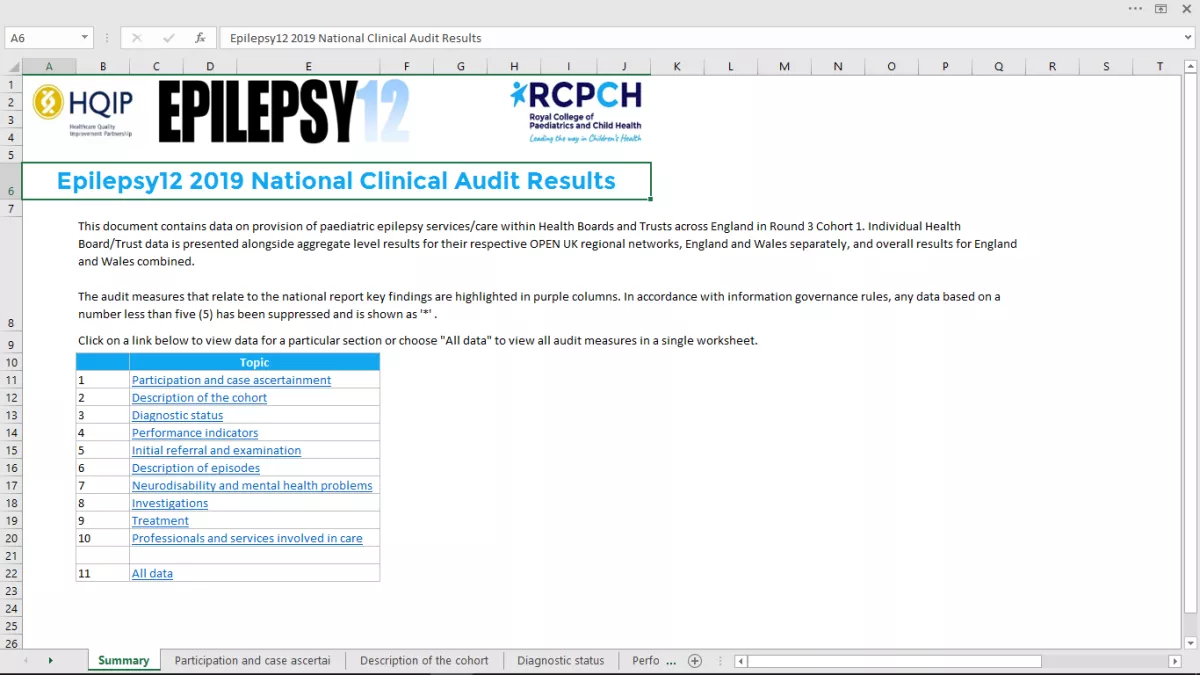Click the sheet navigation right arrow
Viewport: 1200px width, 675px height.
point(52,660)
